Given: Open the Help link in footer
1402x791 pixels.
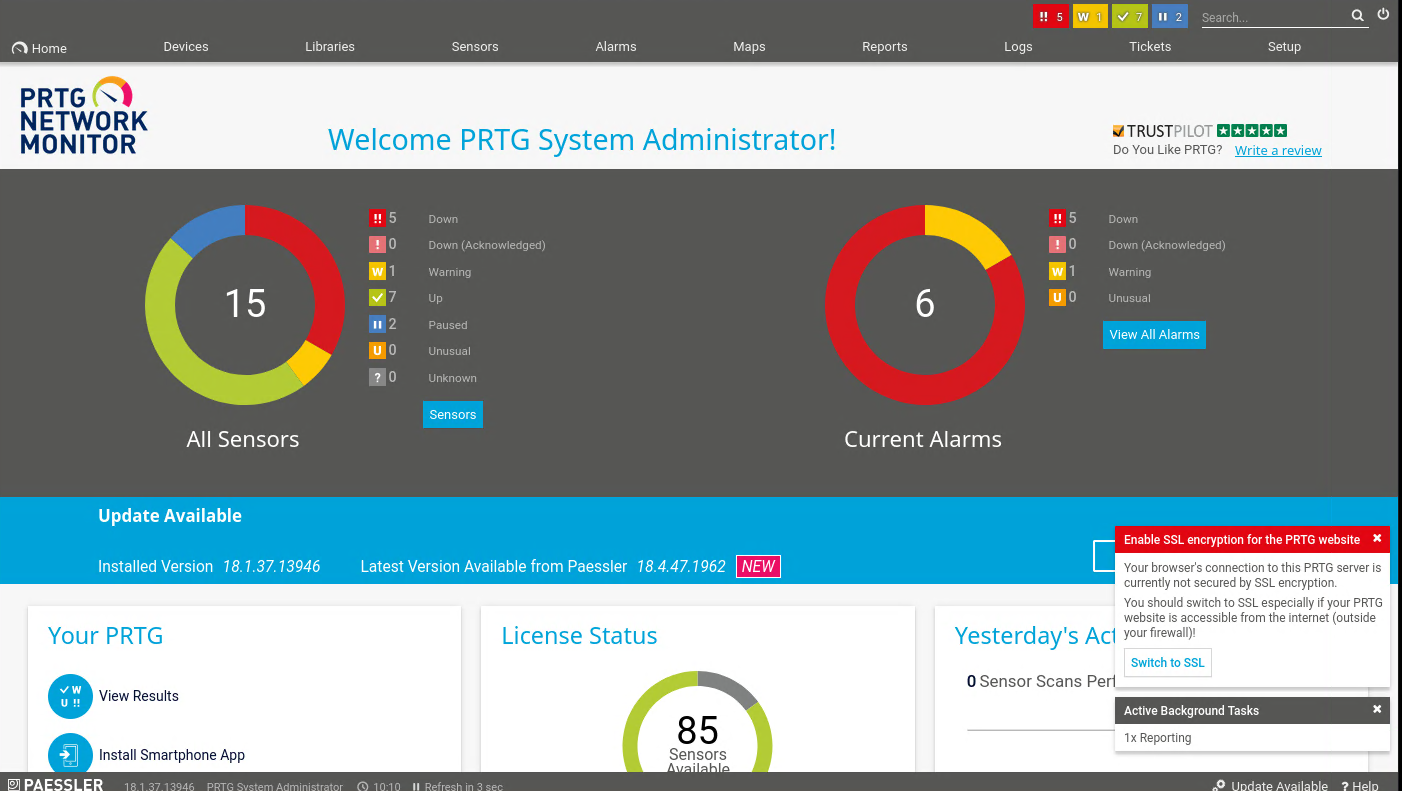Looking at the screenshot, I should [1360, 786].
